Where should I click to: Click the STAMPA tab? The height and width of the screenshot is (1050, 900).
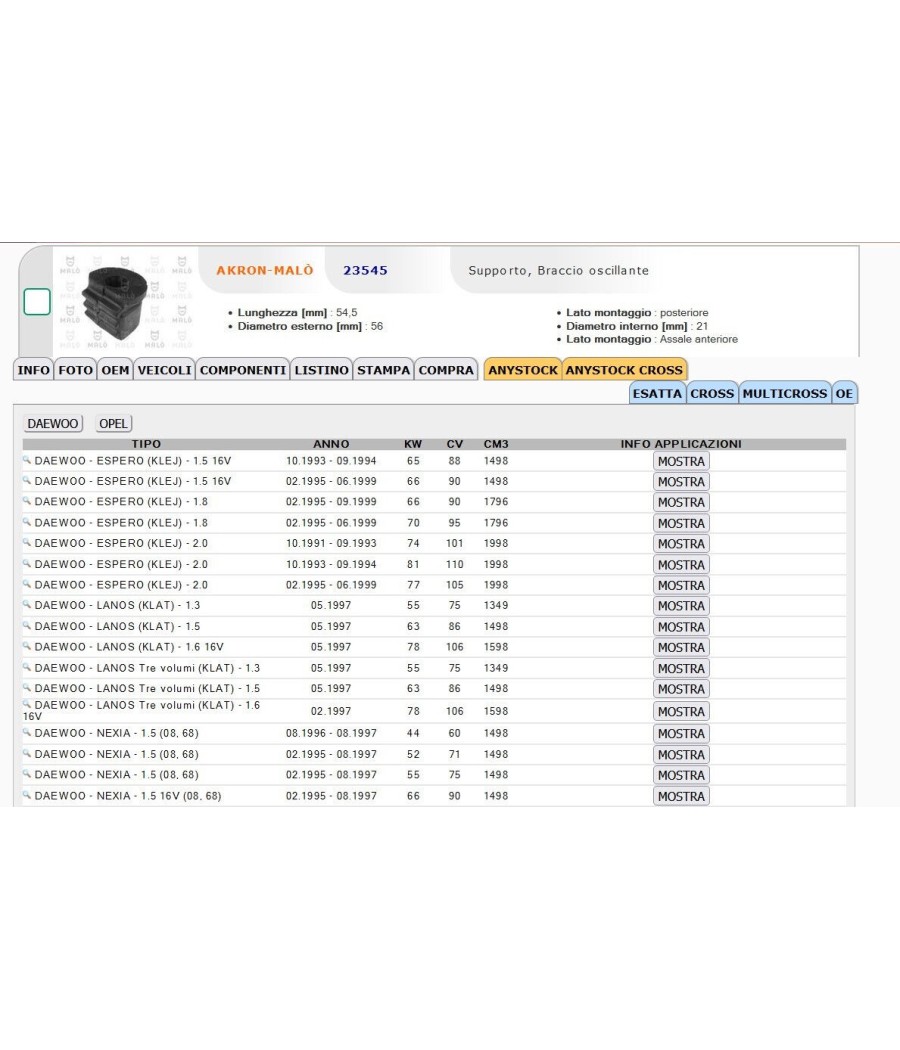tap(383, 370)
